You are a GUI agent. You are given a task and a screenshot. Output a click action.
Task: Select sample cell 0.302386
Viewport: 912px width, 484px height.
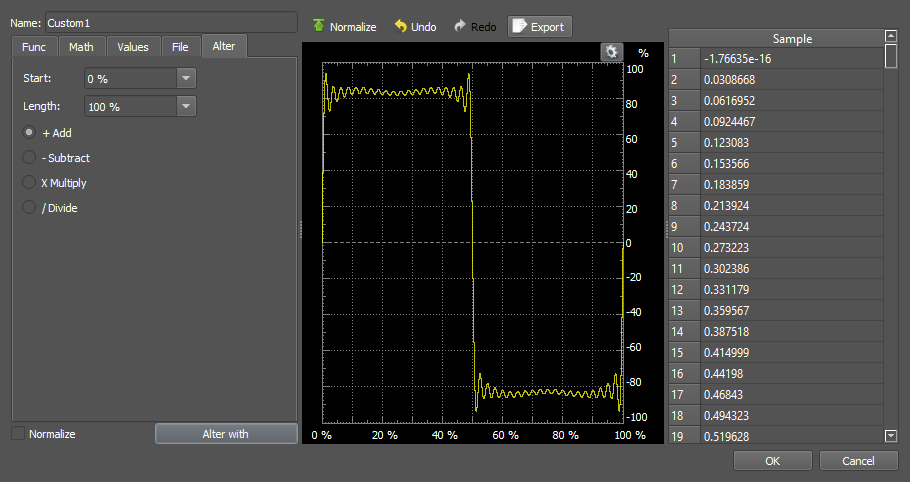click(792, 269)
